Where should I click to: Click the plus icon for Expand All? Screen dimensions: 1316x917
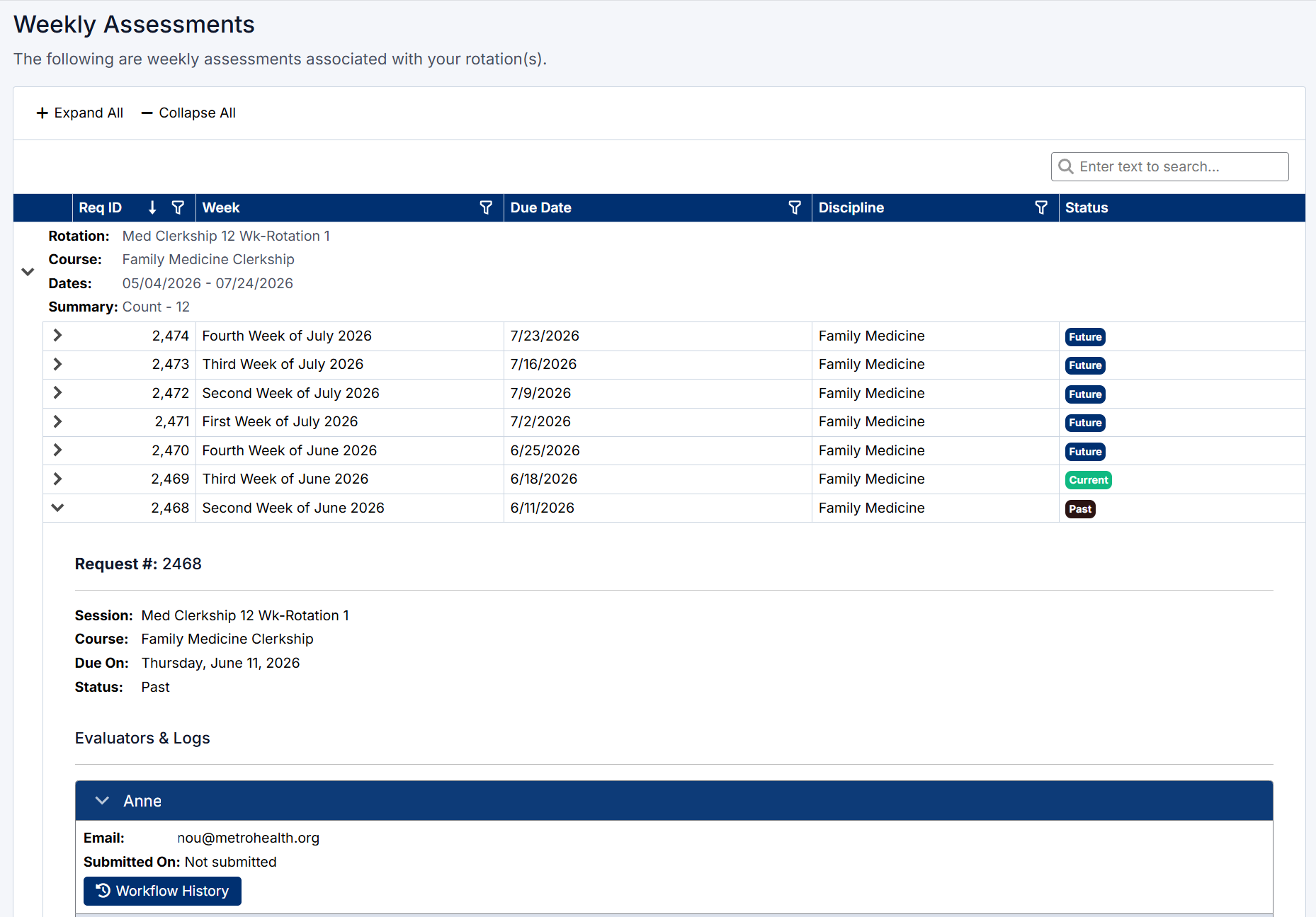[42, 113]
